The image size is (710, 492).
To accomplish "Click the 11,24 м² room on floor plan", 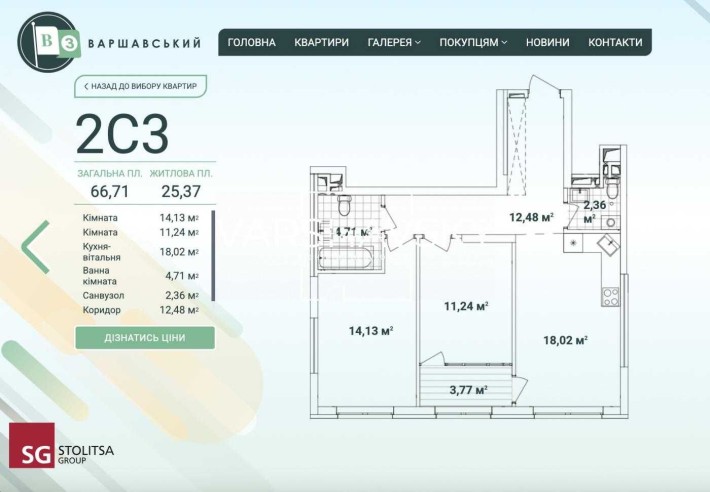I will [466, 306].
